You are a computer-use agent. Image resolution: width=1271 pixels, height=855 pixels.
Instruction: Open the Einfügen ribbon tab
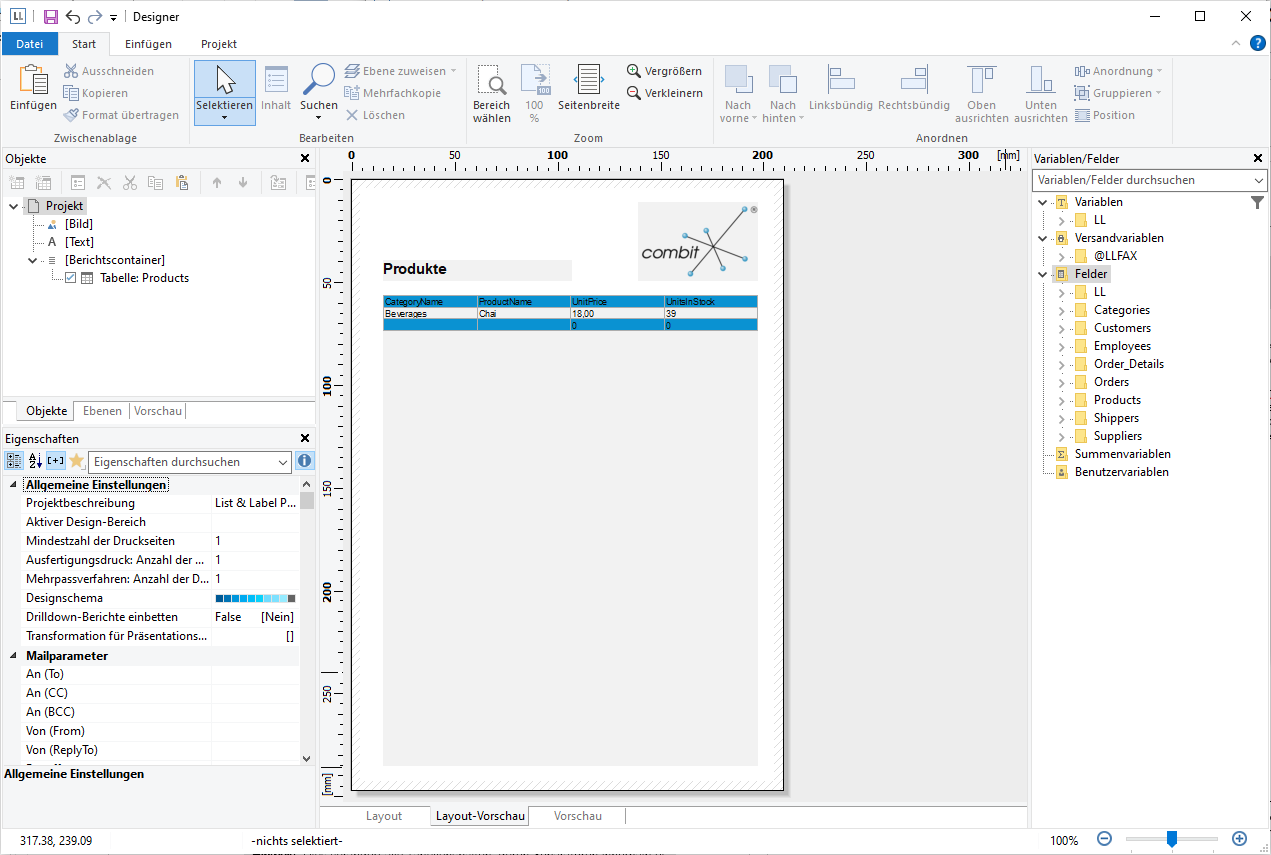point(148,44)
